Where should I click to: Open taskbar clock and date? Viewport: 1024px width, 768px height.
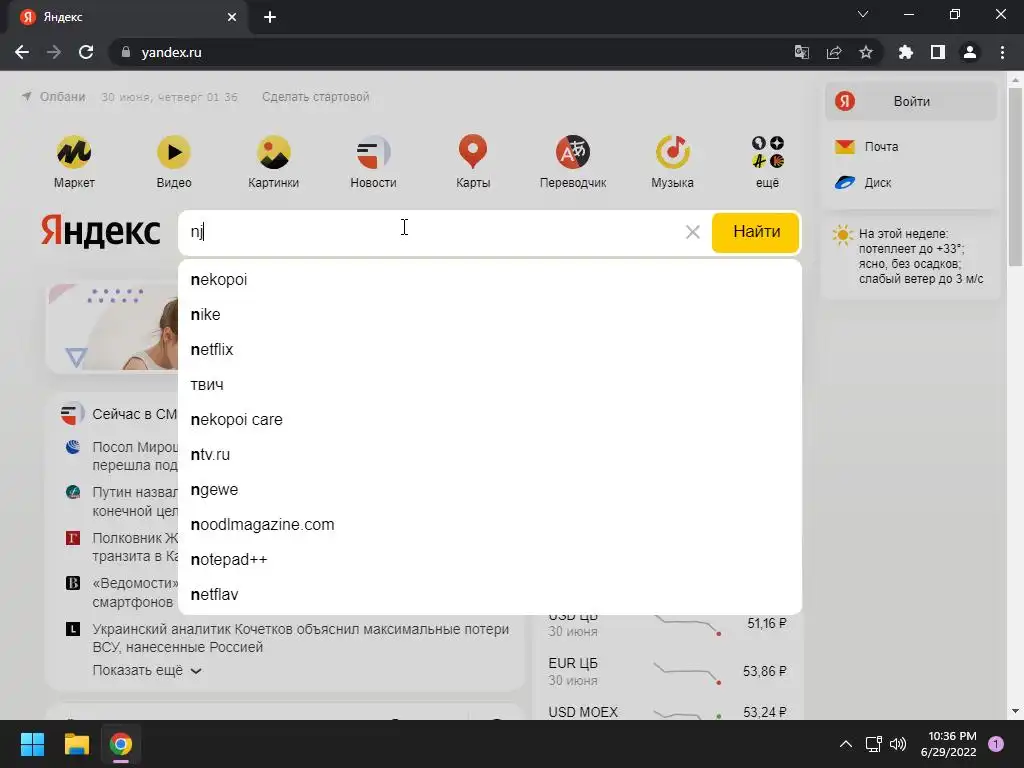(x=948, y=744)
